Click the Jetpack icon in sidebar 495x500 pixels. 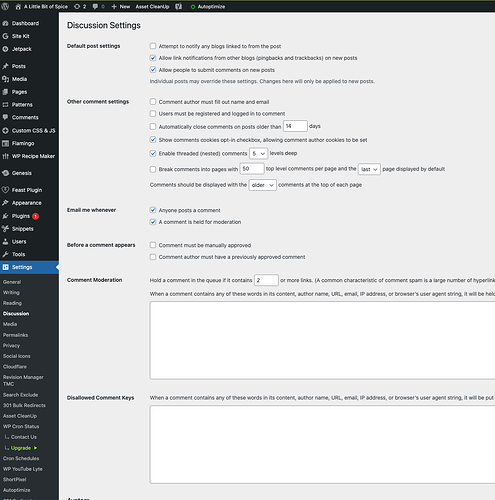tap(5, 49)
